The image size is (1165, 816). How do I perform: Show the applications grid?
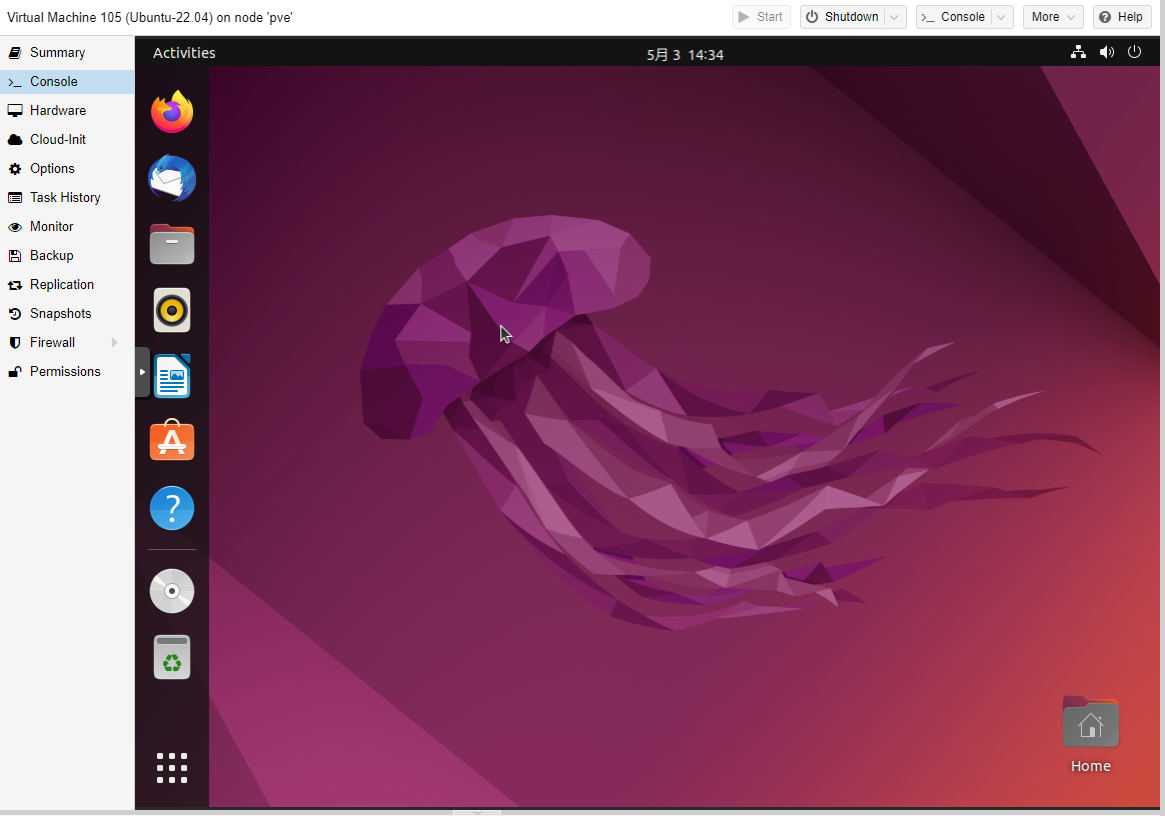[x=172, y=768]
